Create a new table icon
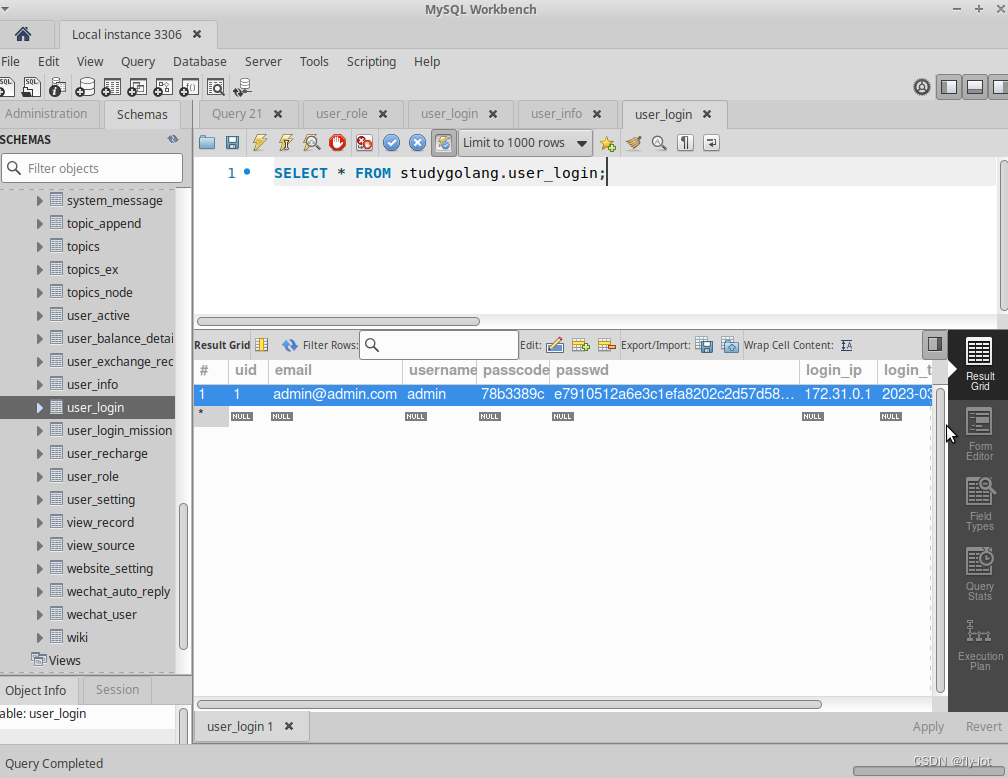1008x778 pixels. pos(111,87)
